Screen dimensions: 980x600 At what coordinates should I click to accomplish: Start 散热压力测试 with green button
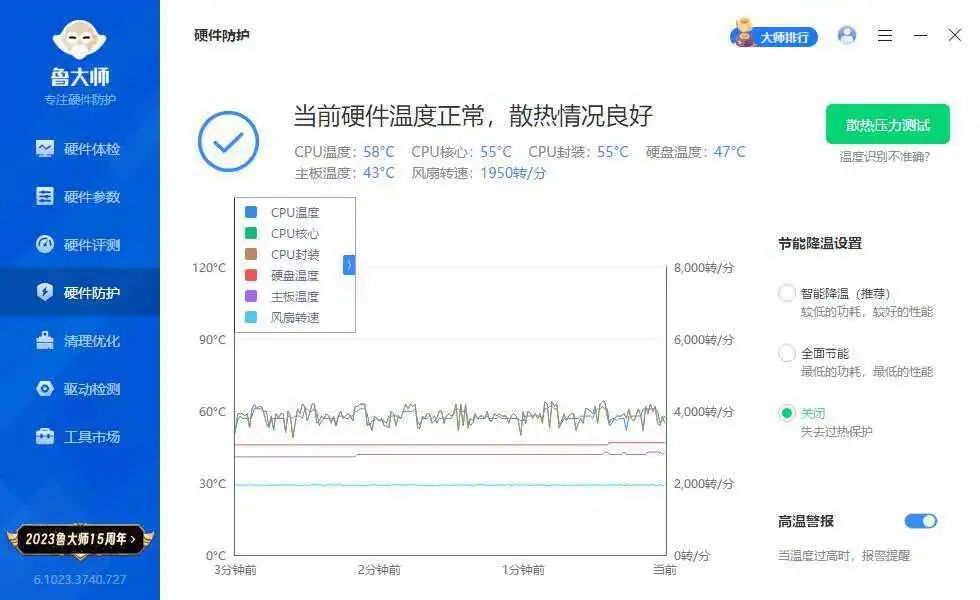tap(888, 124)
